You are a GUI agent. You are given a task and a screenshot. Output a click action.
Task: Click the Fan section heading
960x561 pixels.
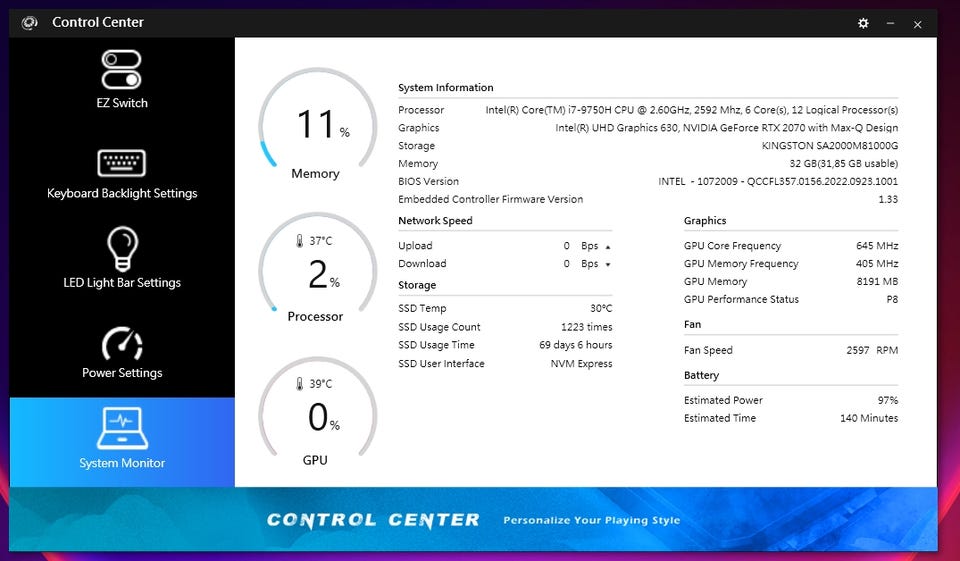(692, 325)
